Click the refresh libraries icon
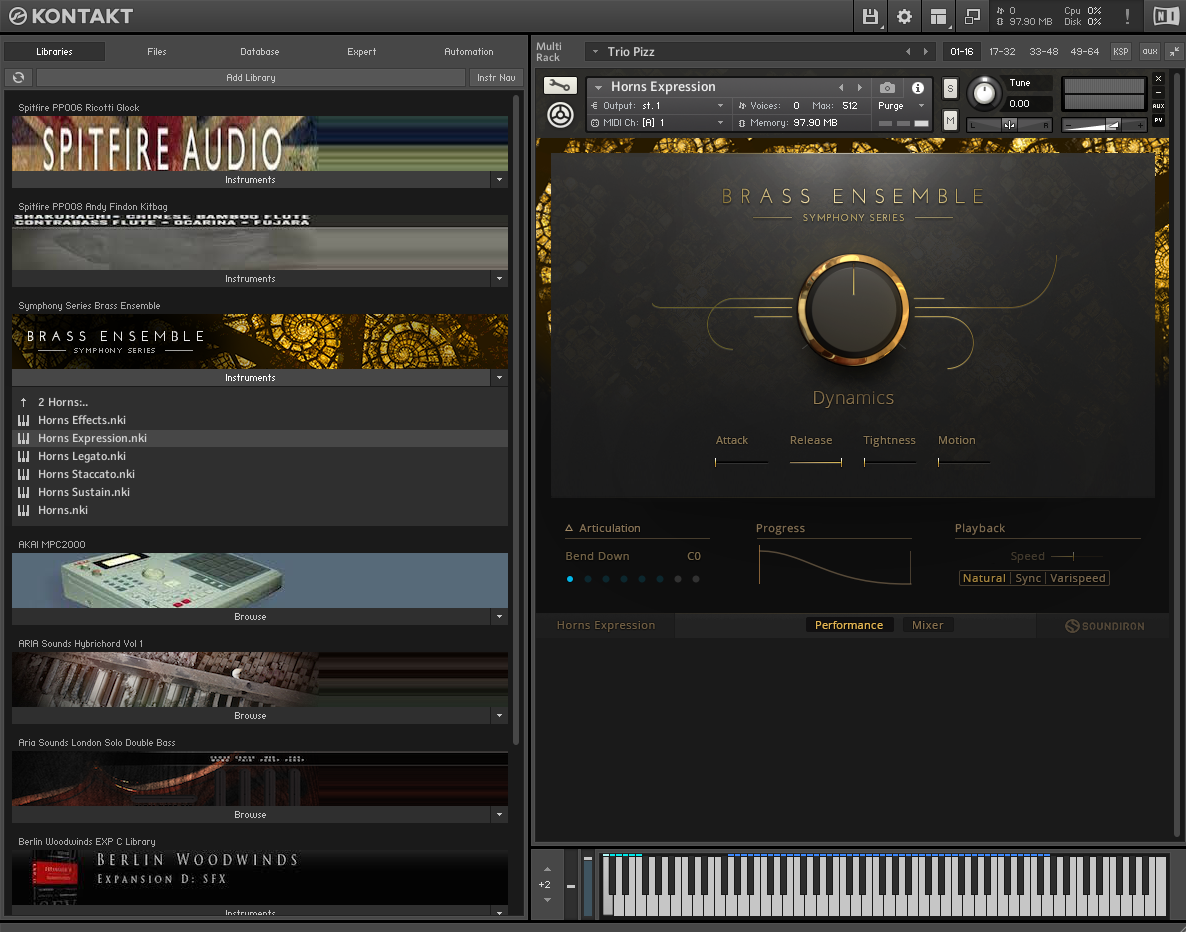The width and height of the screenshot is (1186, 932). (x=18, y=77)
